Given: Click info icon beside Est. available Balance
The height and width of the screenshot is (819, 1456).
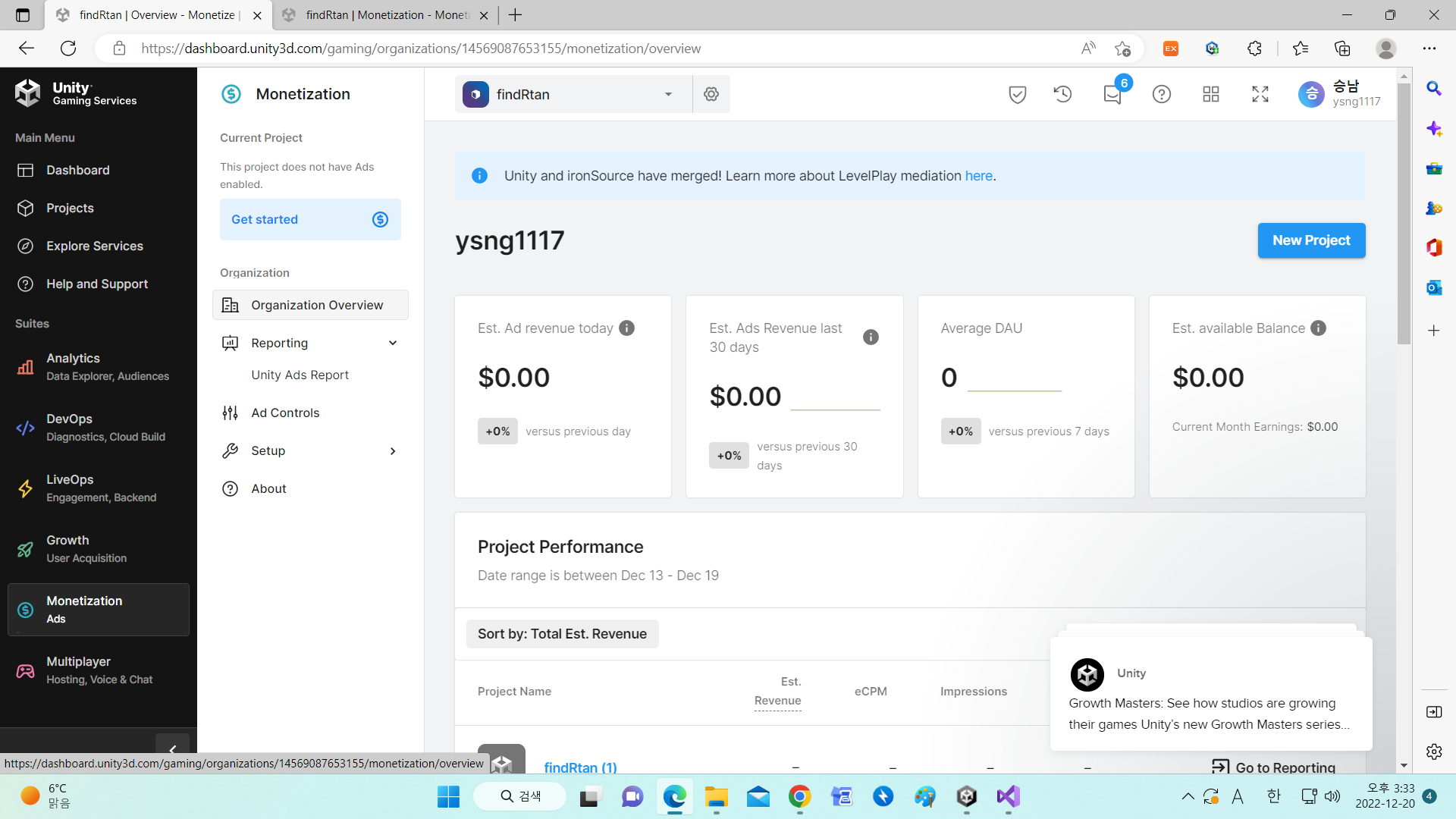Looking at the screenshot, I should [x=1319, y=328].
